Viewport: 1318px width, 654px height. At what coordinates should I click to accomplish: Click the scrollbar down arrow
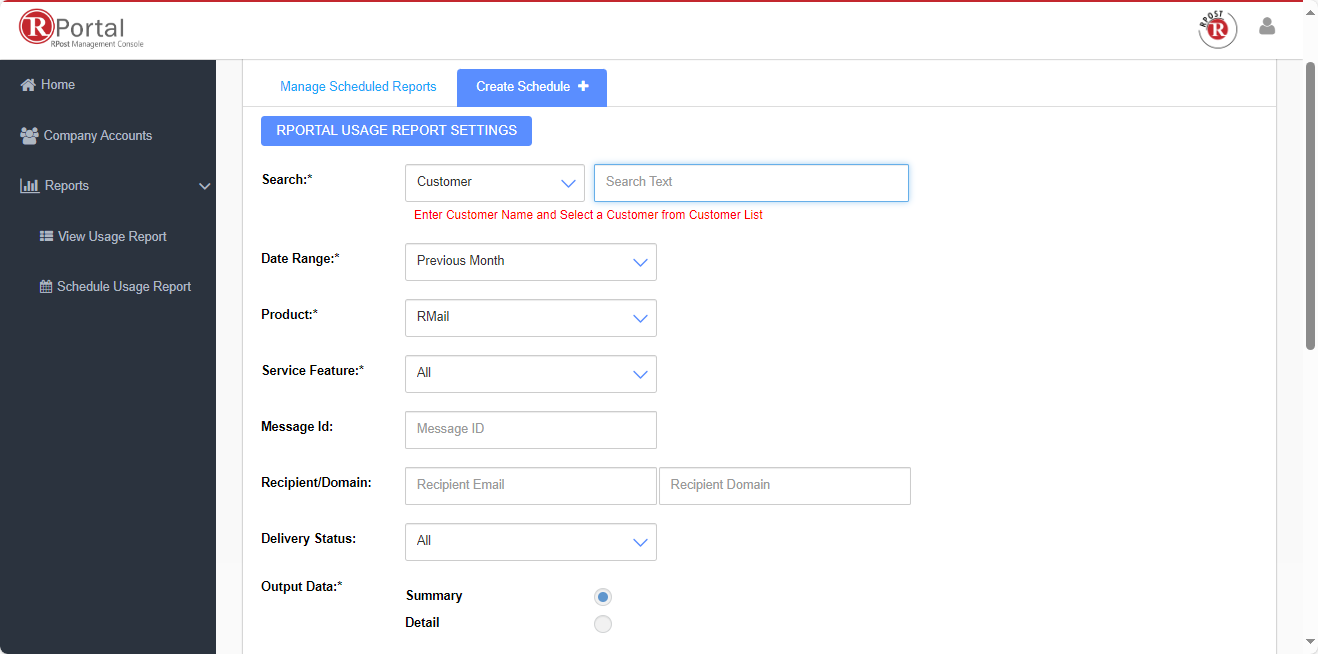pos(1310,641)
